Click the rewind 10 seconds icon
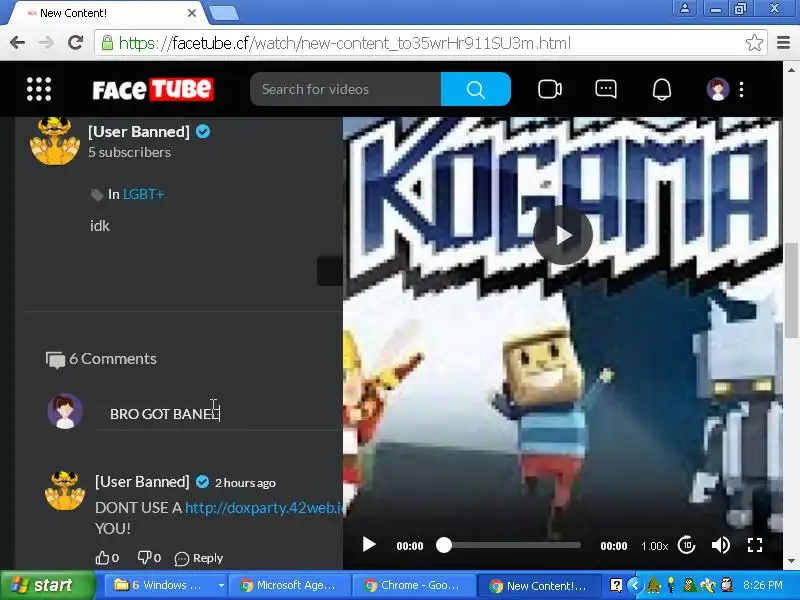Image resolution: width=800 pixels, height=600 pixels. 686,545
